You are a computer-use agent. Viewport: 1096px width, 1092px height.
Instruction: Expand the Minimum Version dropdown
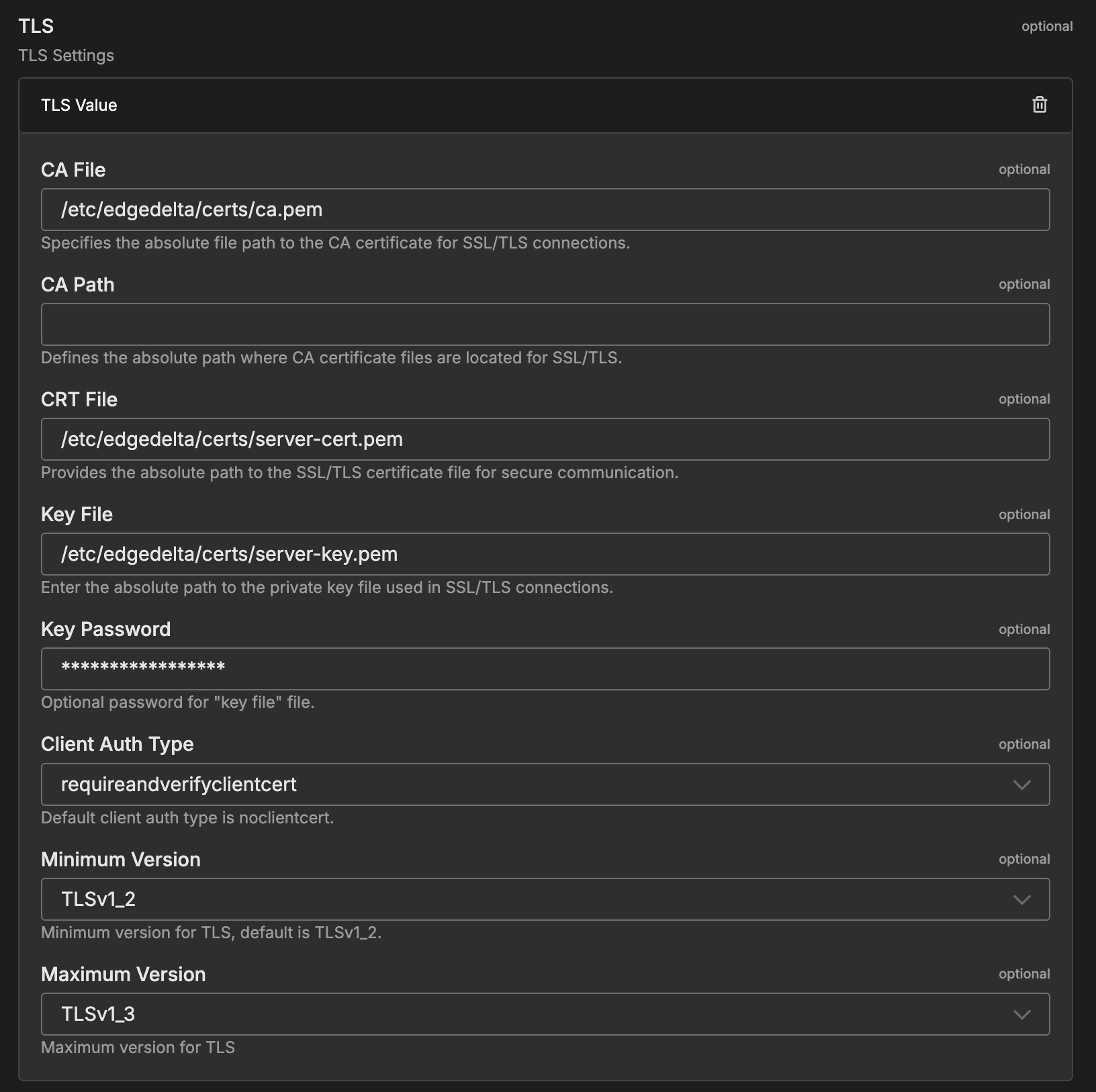click(x=545, y=899)
